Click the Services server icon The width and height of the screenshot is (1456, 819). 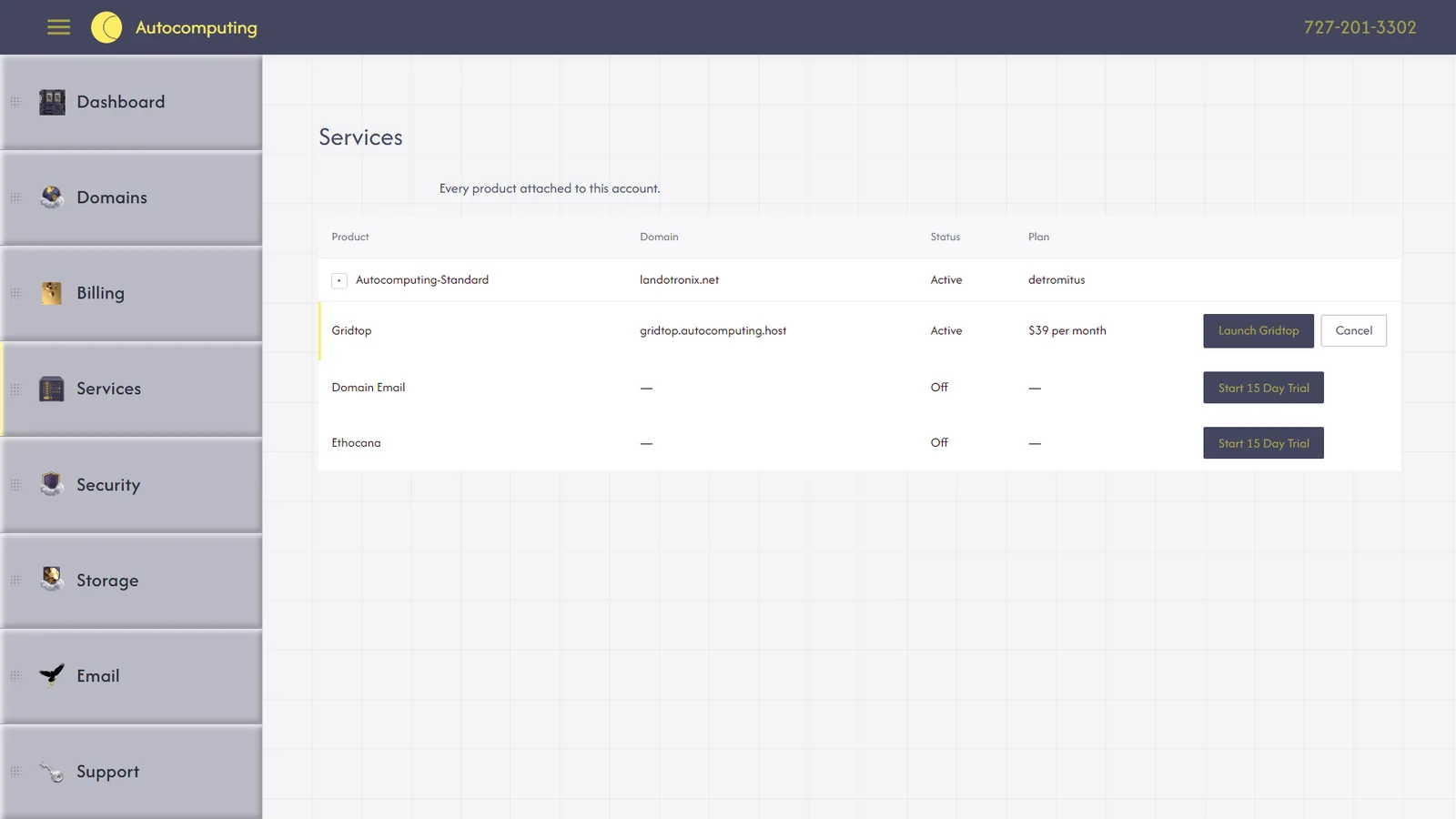click(x=52, y=389)
